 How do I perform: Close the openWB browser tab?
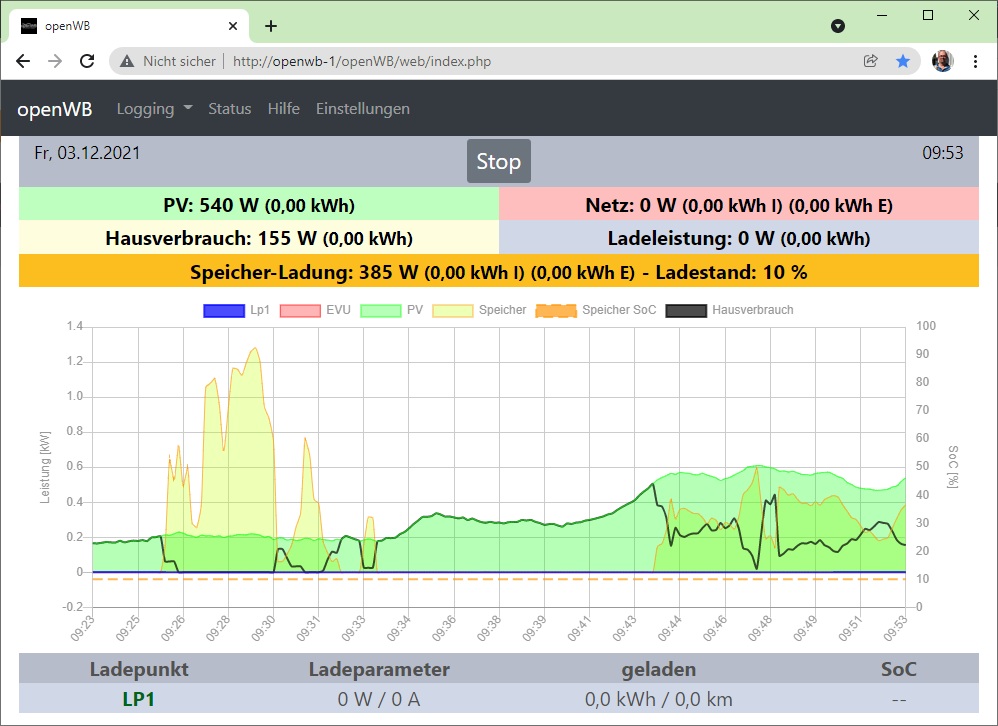point(232,26)
